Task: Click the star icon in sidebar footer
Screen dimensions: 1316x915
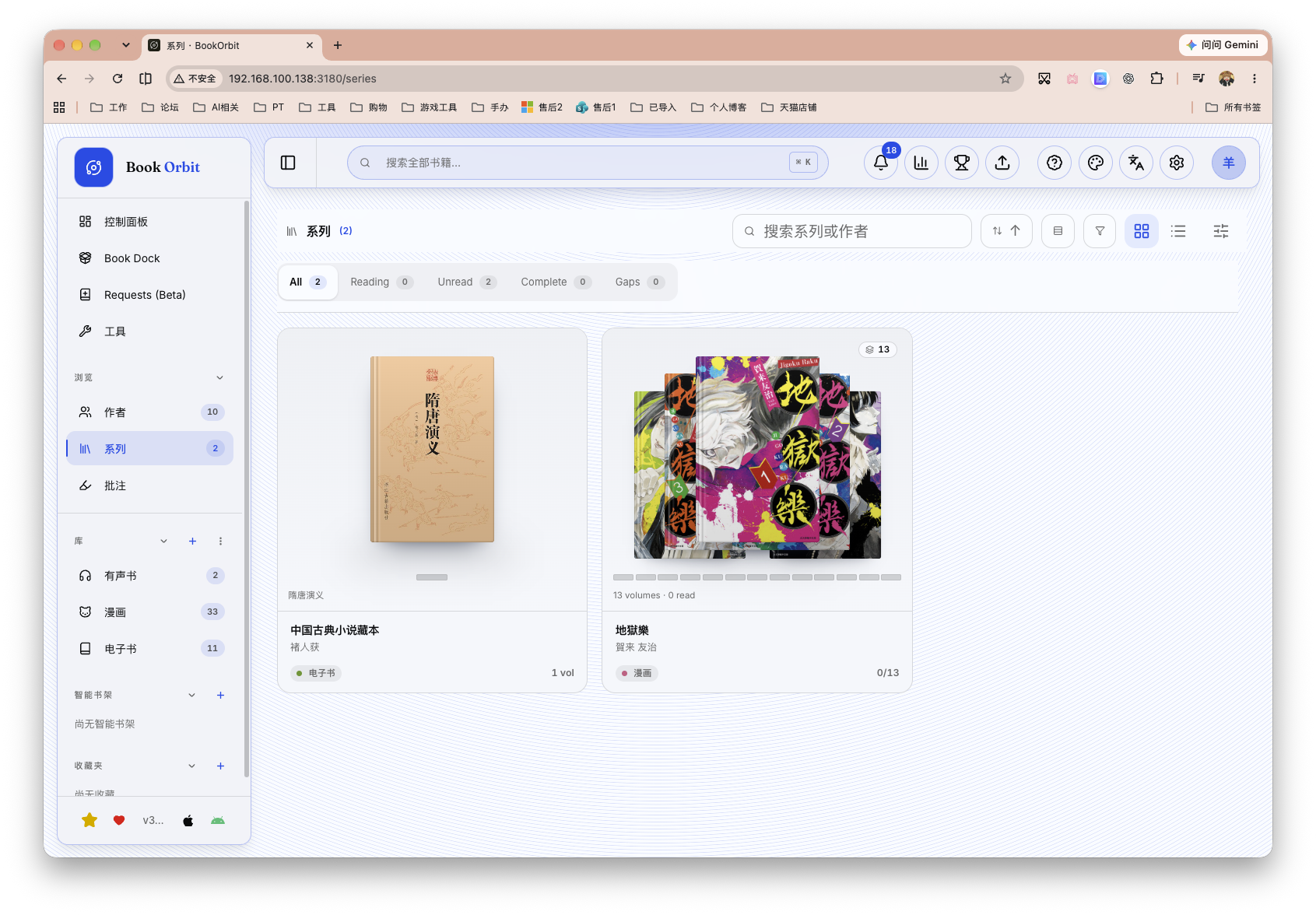Action: click(x=89, y=820)
